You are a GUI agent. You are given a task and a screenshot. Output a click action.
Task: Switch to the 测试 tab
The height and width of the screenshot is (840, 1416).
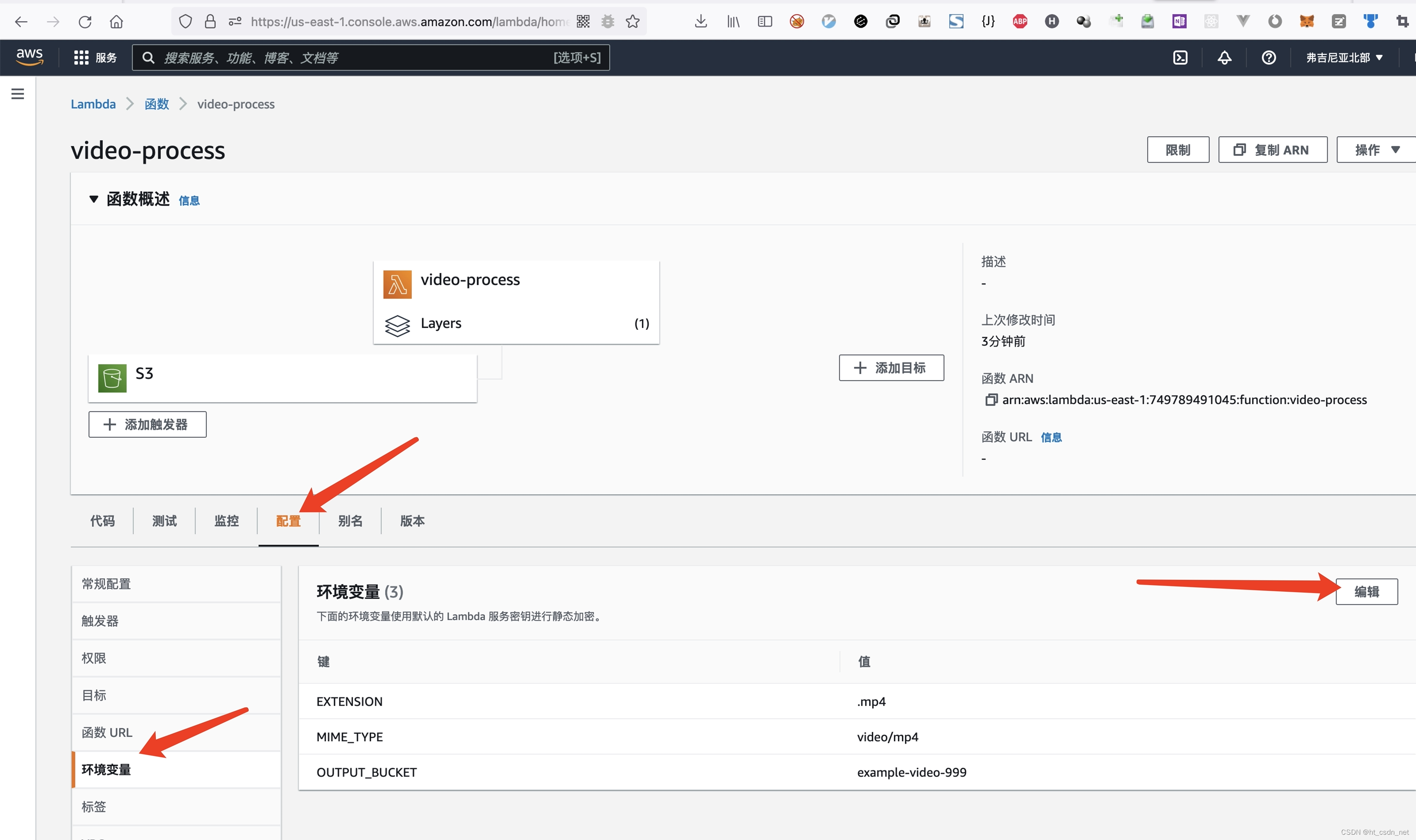[x=164, y=521]
